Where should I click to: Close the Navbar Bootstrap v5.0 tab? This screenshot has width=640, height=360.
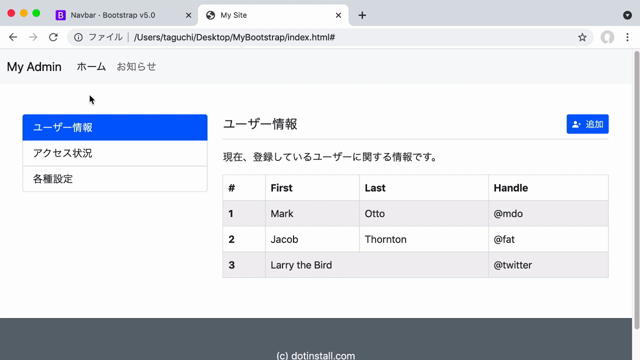coord(188,15)
